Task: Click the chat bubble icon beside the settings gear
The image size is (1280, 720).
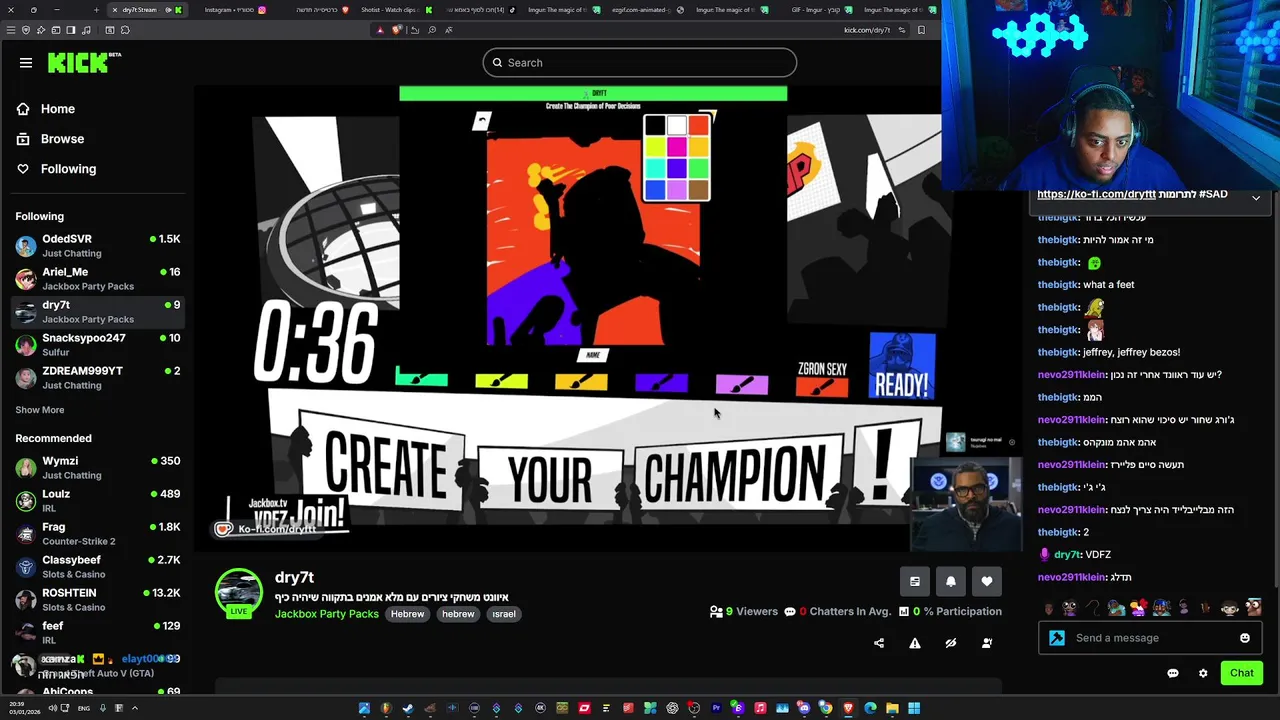Action: coord(1173,673)
